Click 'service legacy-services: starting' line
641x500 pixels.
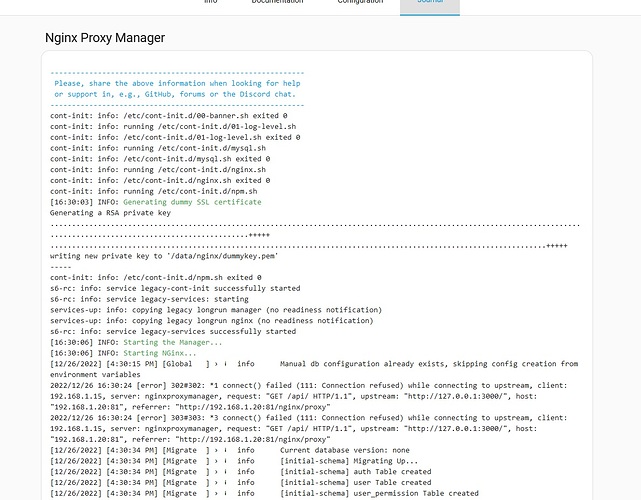(x=149, y=299)
